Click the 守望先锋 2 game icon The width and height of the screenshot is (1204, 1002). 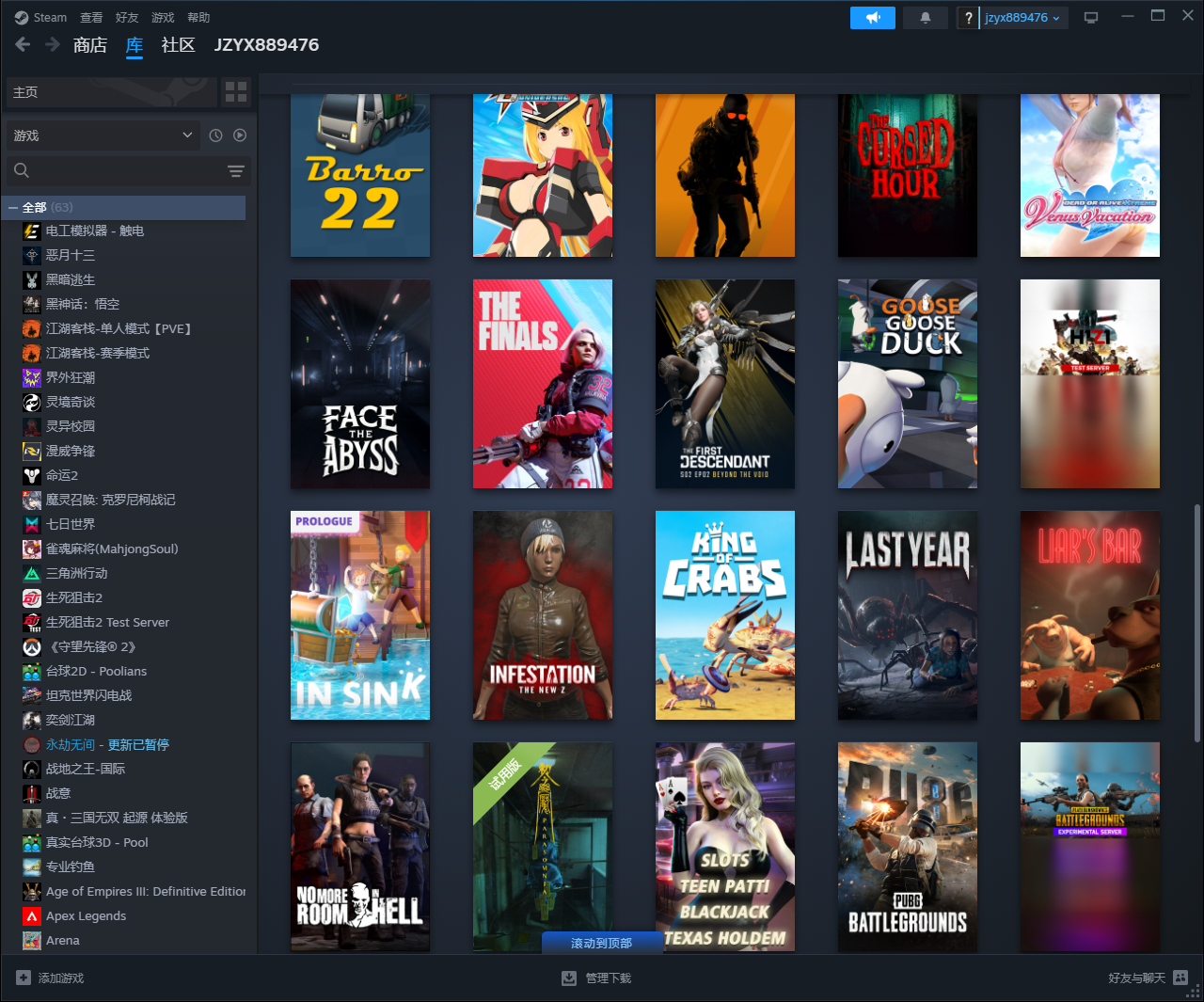tap(32, 646)
